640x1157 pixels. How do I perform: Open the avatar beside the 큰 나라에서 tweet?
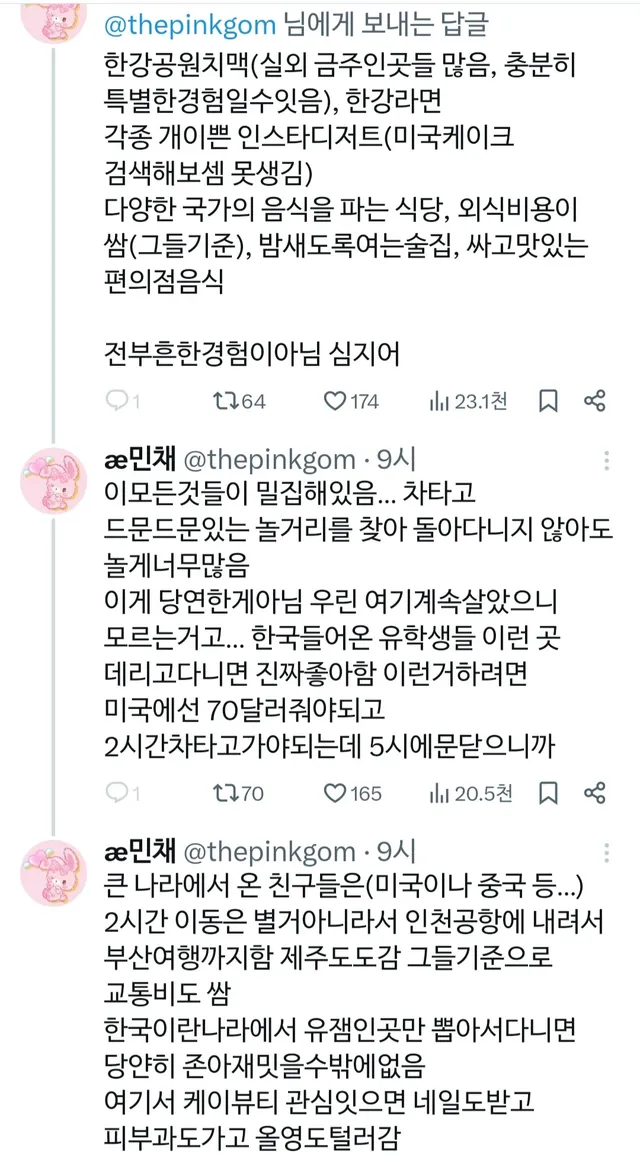[54, 873]
